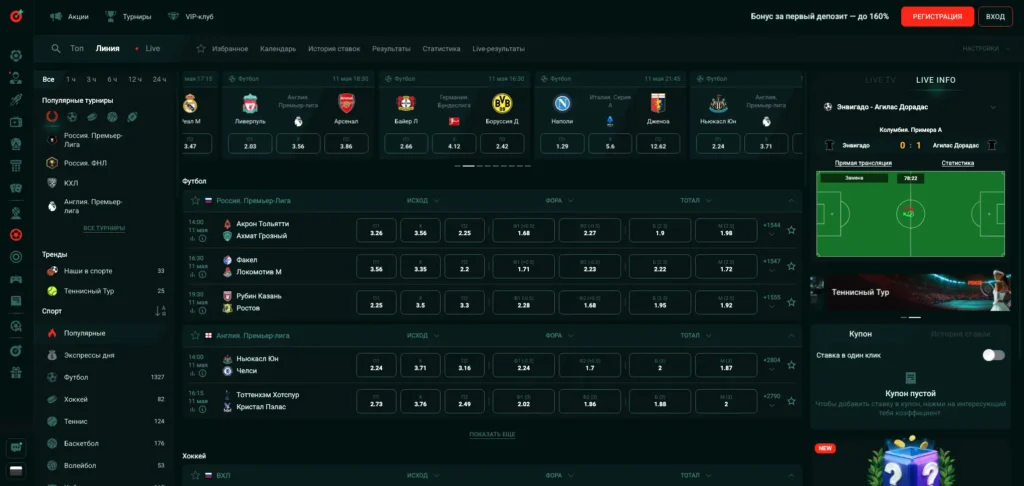Click the search magnifier icon

click(54, 48)
